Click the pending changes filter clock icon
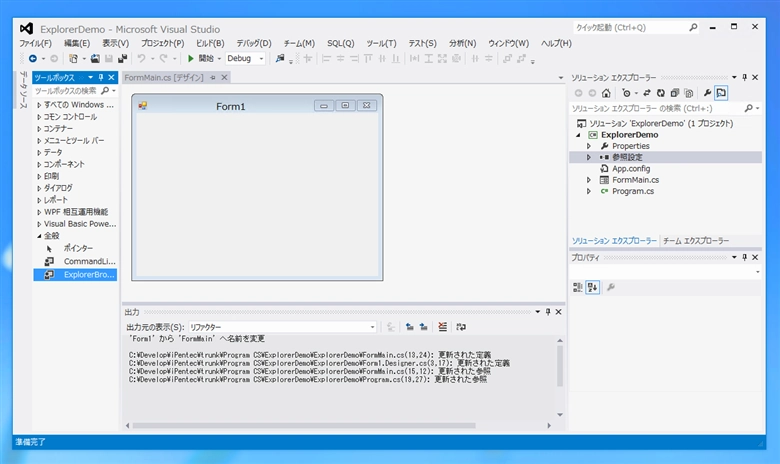Screen dimensions: 780x464 626,93
